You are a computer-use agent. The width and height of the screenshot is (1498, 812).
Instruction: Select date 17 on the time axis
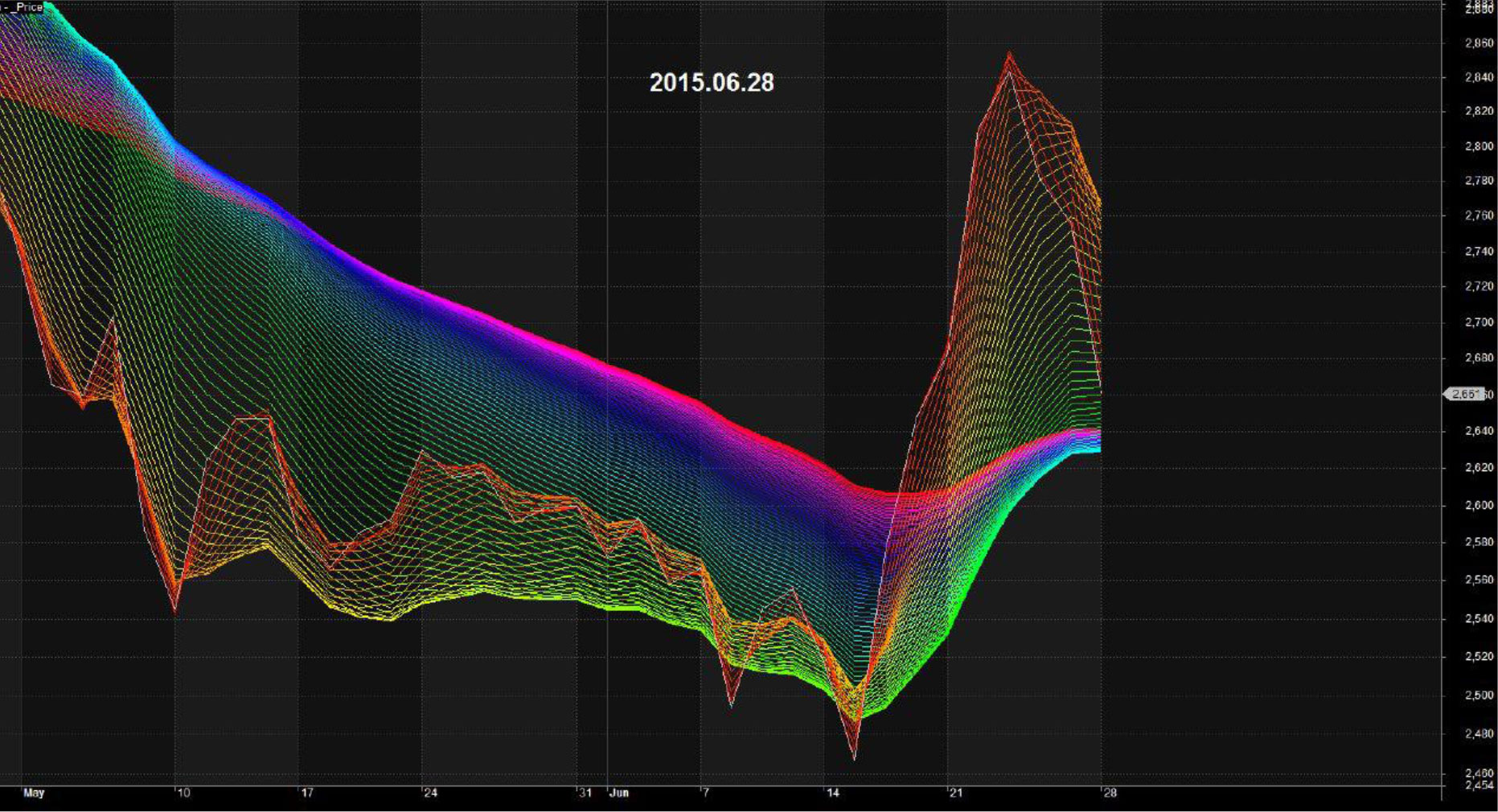307,793
